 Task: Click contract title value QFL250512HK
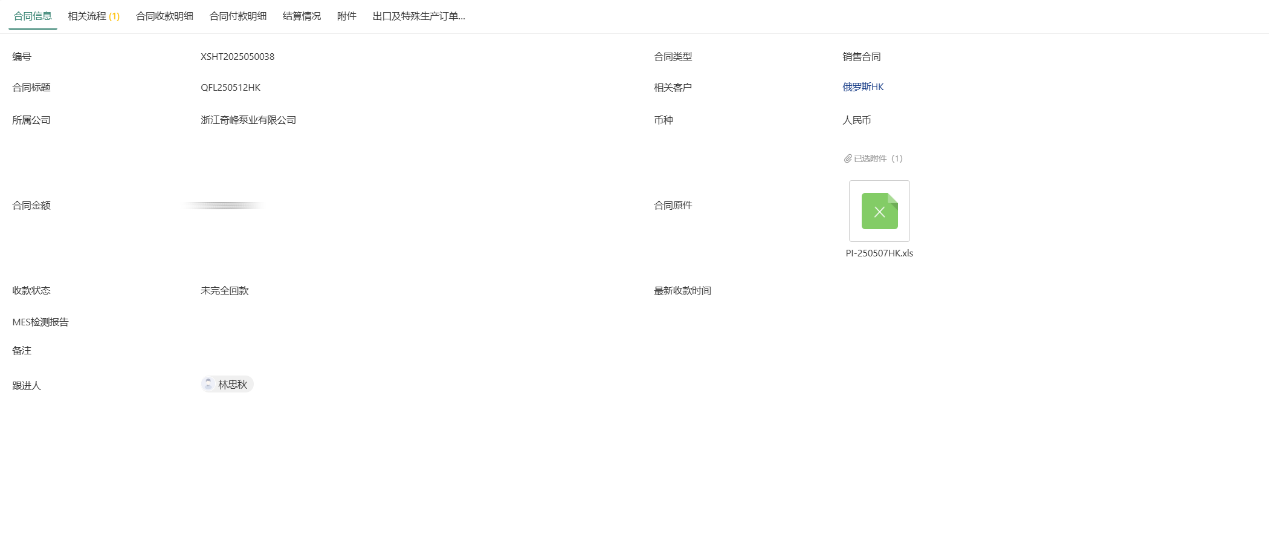230,88
